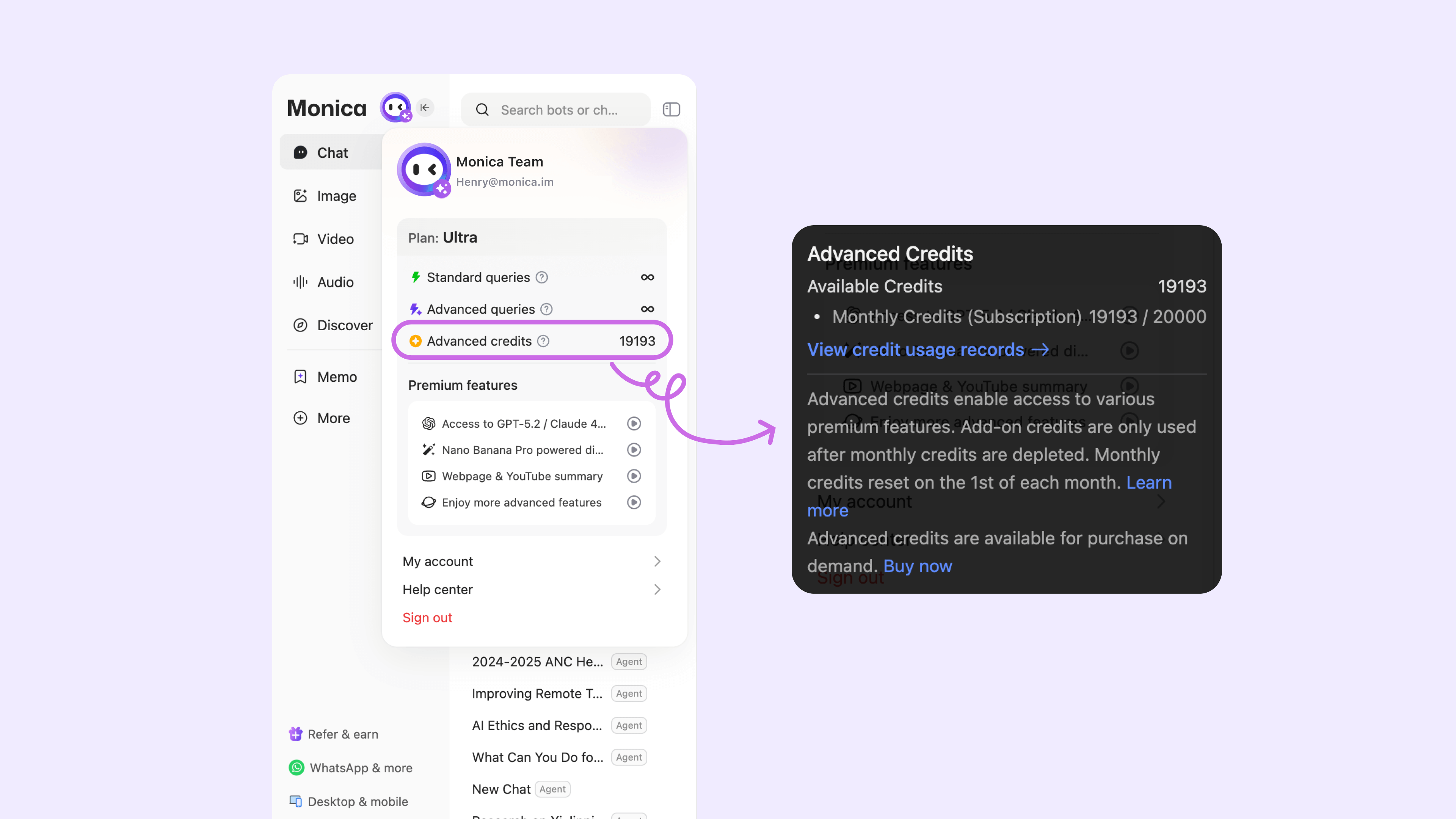1456x819 pixels.
Task: Open the Discover page
Action: [344, 325]
